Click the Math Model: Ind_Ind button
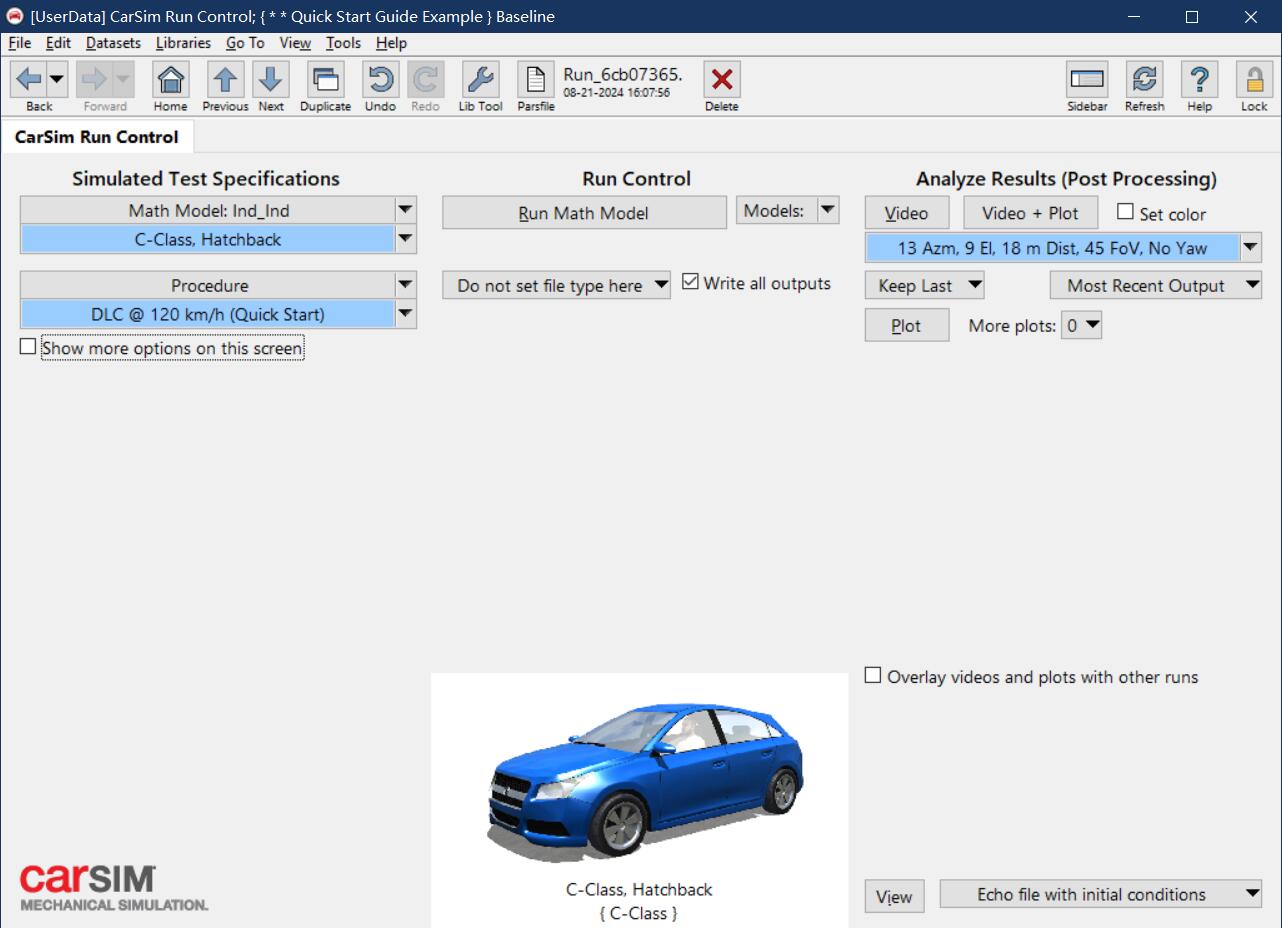The height and width of the screenshot is (928, 1282). tap(208, 210)
